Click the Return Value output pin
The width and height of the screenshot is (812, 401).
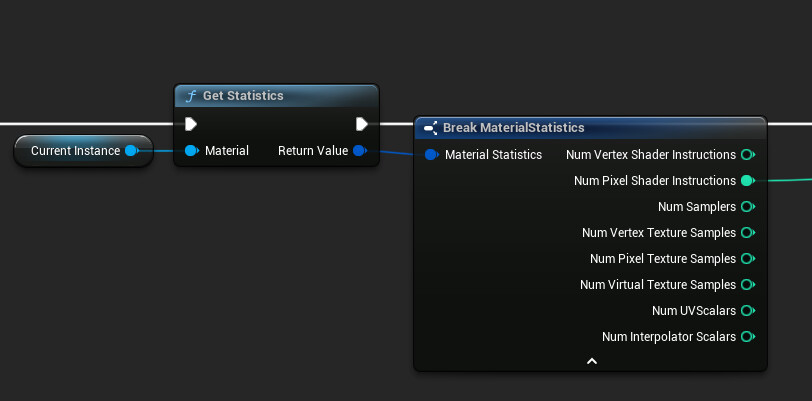(x=359, y=151)
